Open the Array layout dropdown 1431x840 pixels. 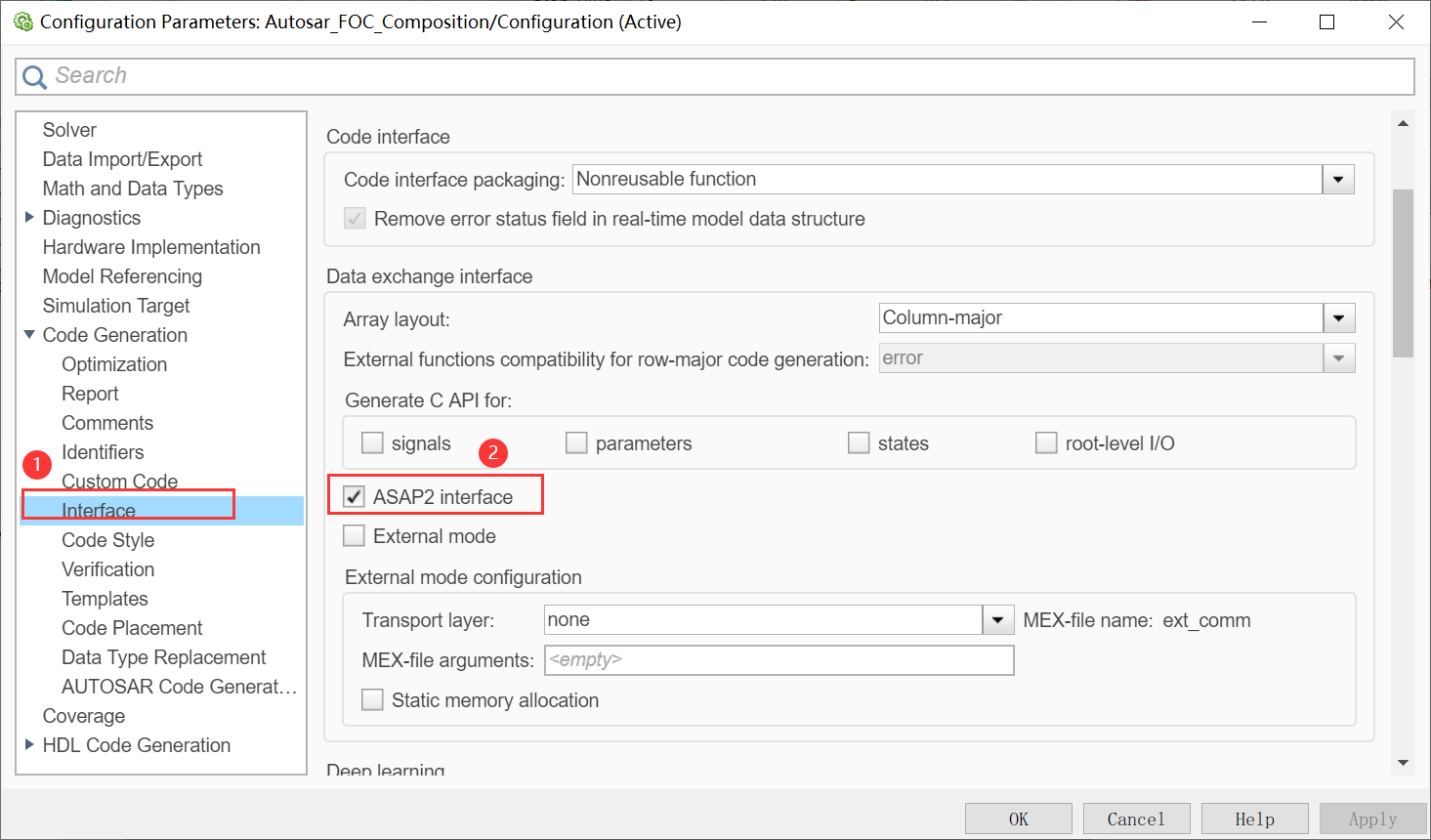[1339, 317]
